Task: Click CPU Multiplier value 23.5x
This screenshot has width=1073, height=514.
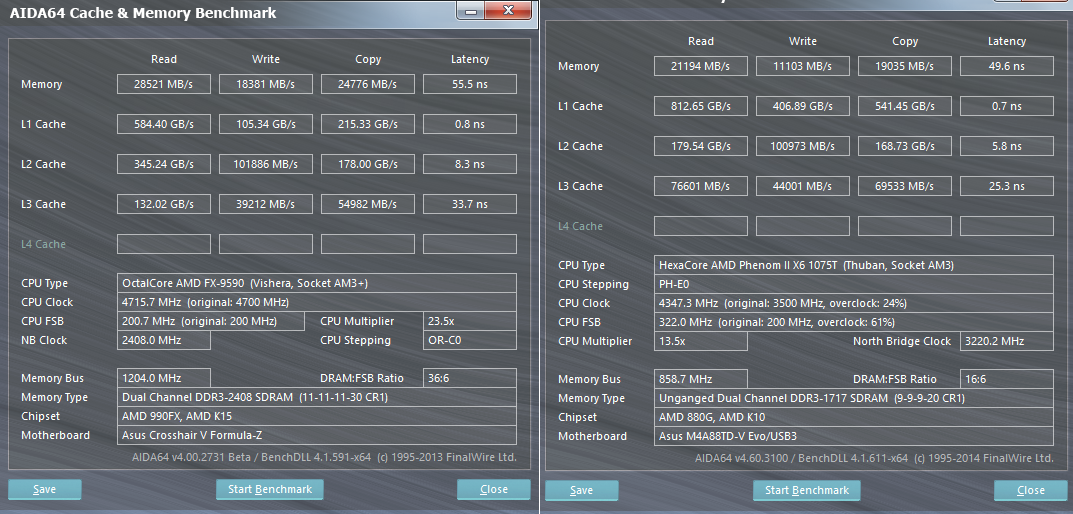Action: click(469, 321)
